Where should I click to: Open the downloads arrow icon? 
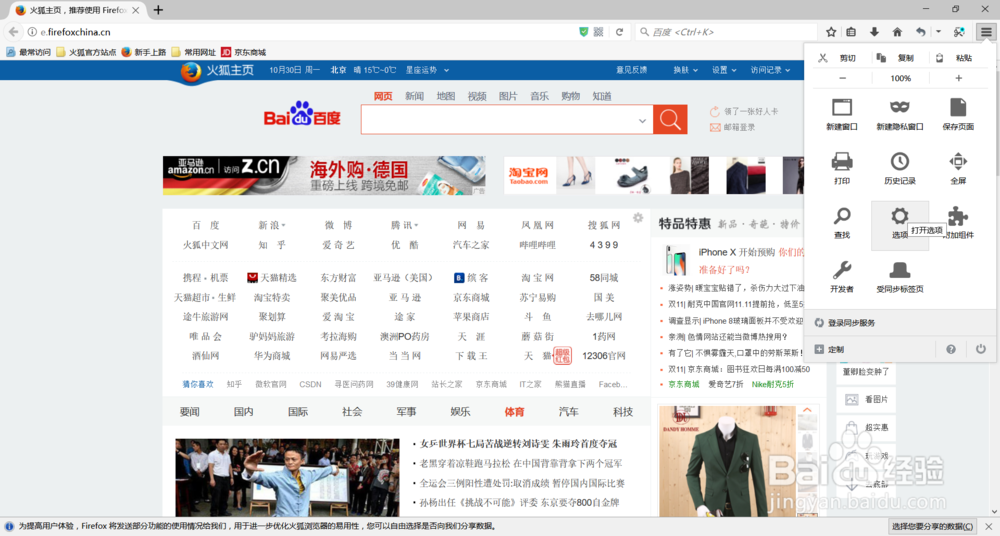874,32
